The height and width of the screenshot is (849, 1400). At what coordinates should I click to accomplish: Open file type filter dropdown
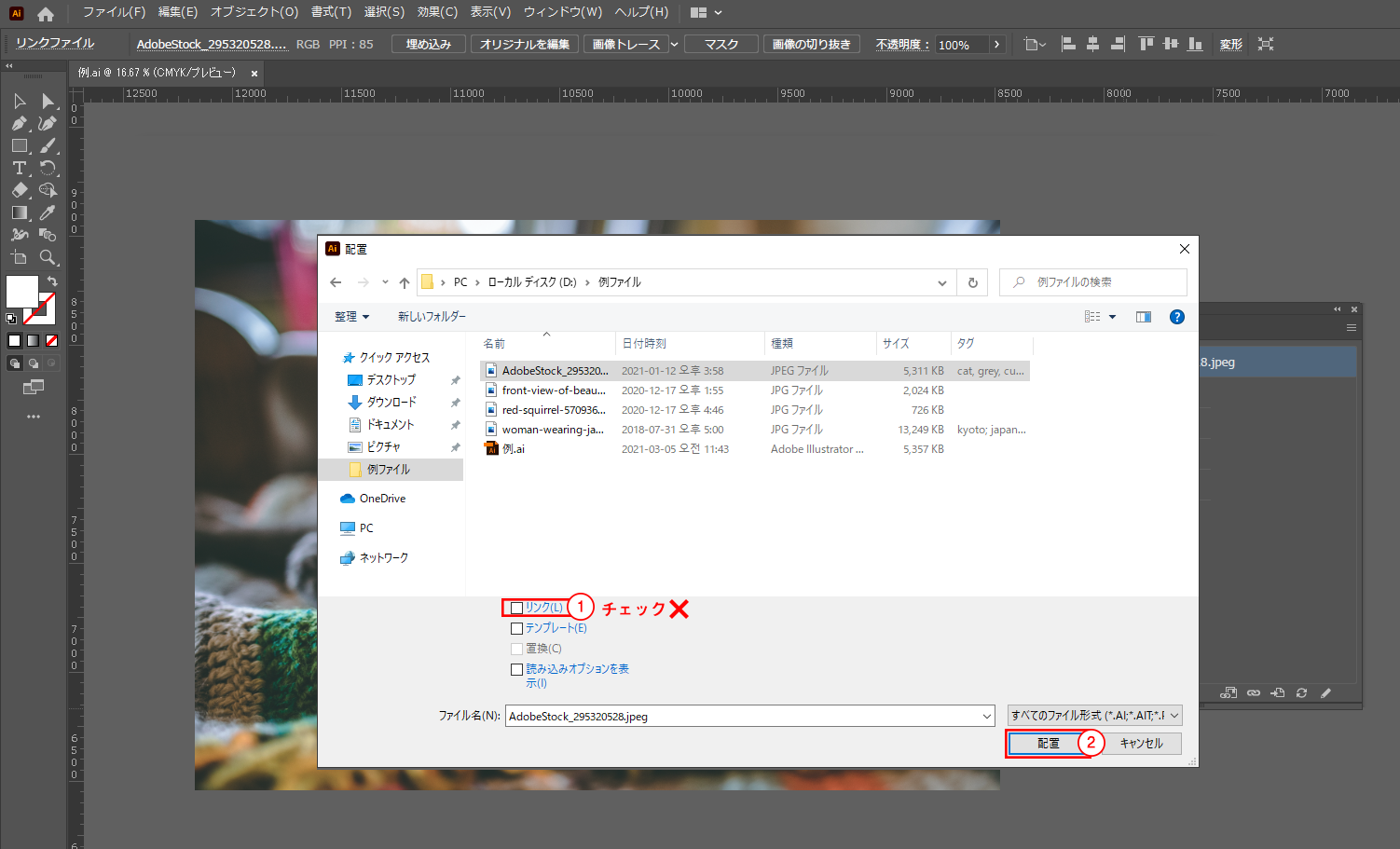pos(1095,716)
